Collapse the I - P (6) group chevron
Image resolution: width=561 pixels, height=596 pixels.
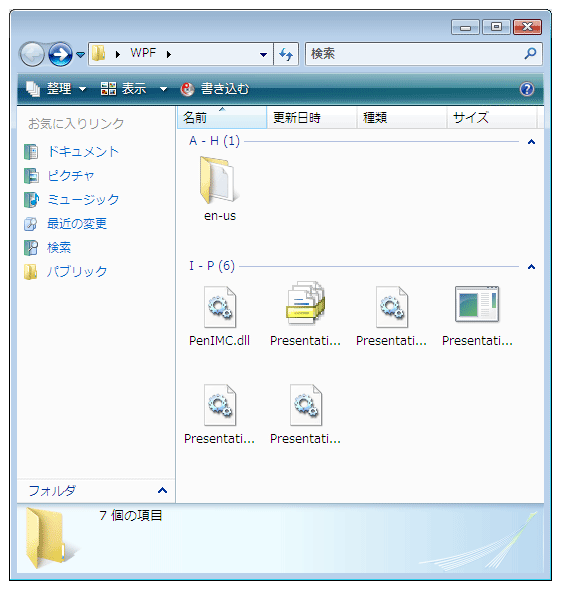[x=531, y=267]
